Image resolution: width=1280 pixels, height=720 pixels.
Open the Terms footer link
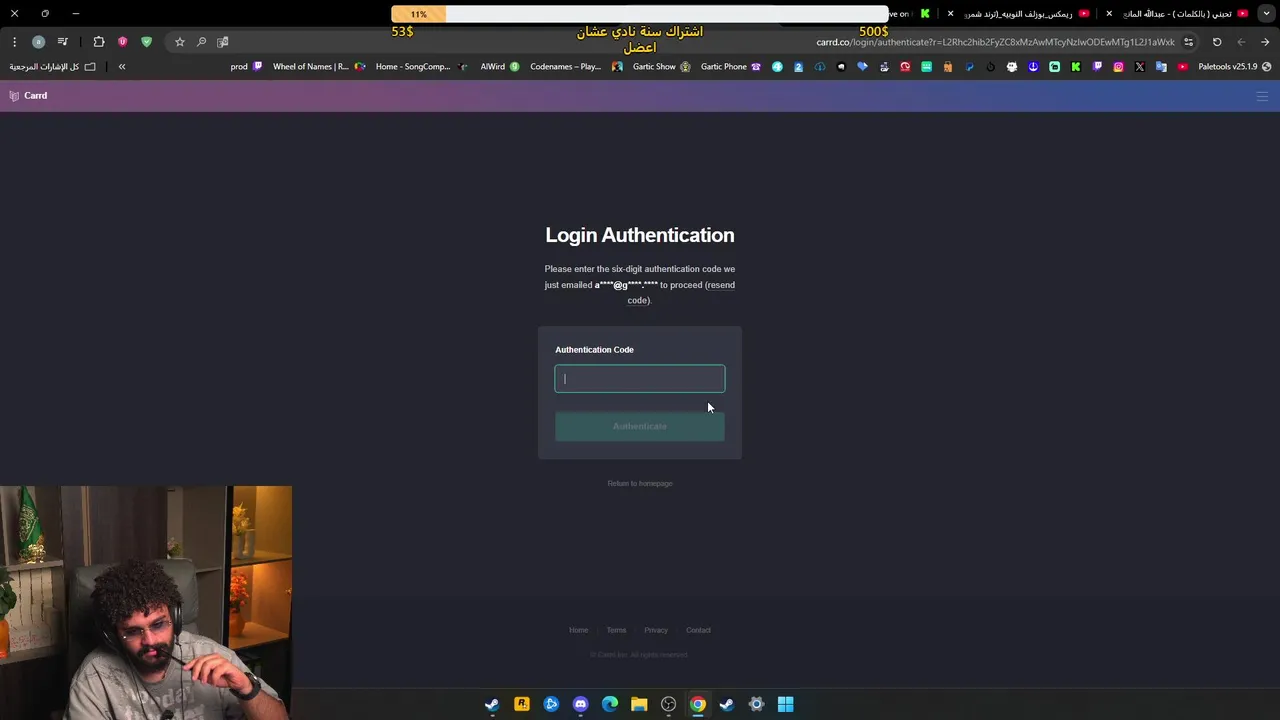click(x=616, y=630)
